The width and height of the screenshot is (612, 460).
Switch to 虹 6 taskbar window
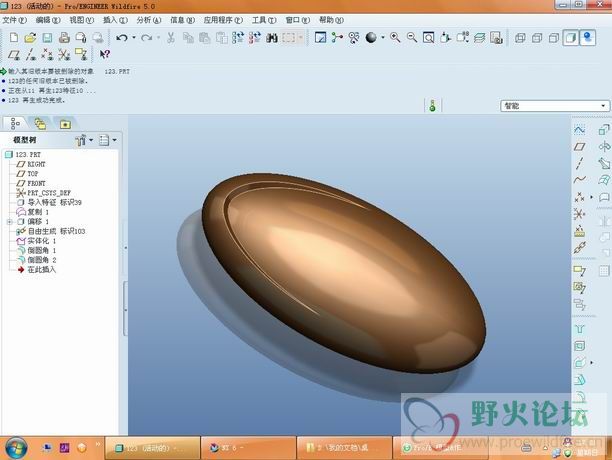pyautogui.click(x=248, y=448)
